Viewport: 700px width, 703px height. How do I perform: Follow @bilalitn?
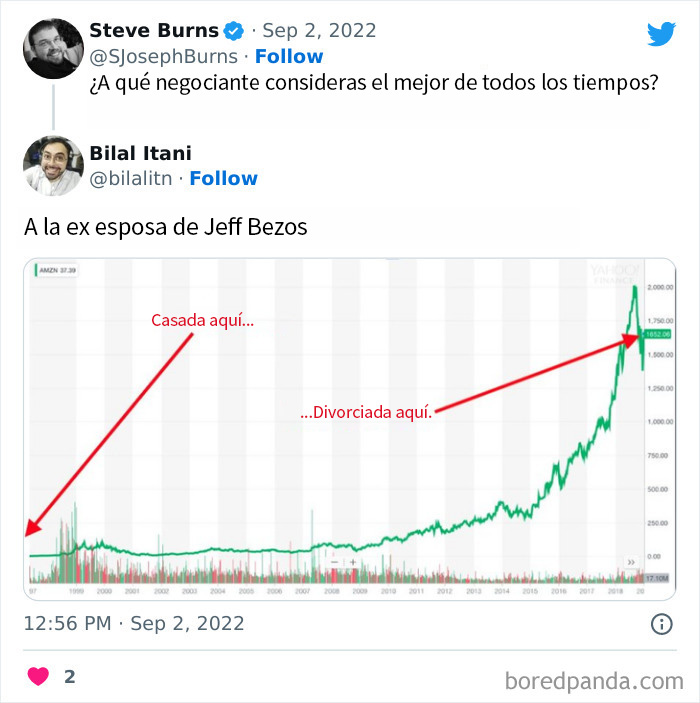coord(223,178)
